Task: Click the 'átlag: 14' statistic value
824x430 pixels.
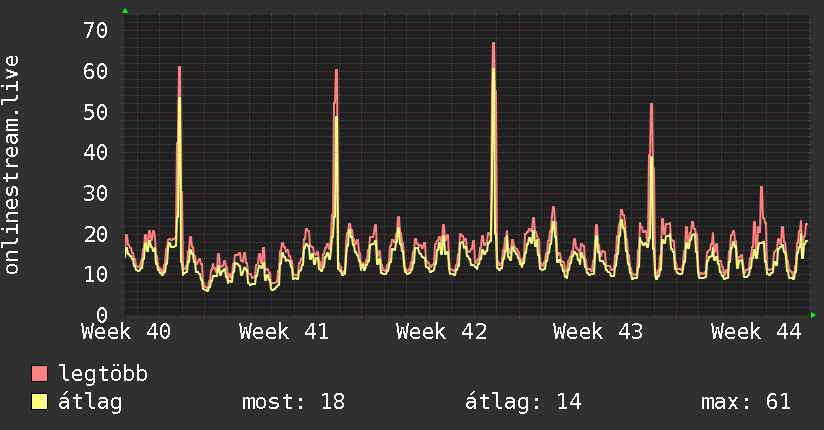Action: [523, 402]
